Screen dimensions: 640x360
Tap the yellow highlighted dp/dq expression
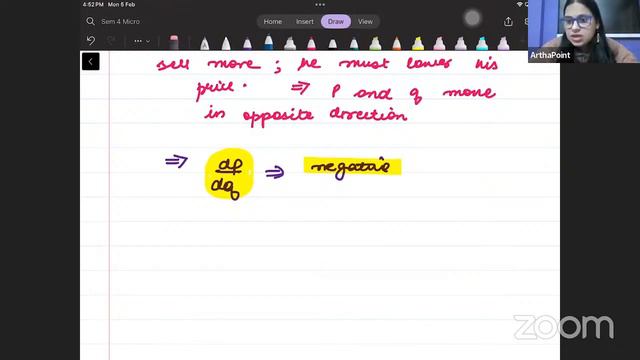229,174
